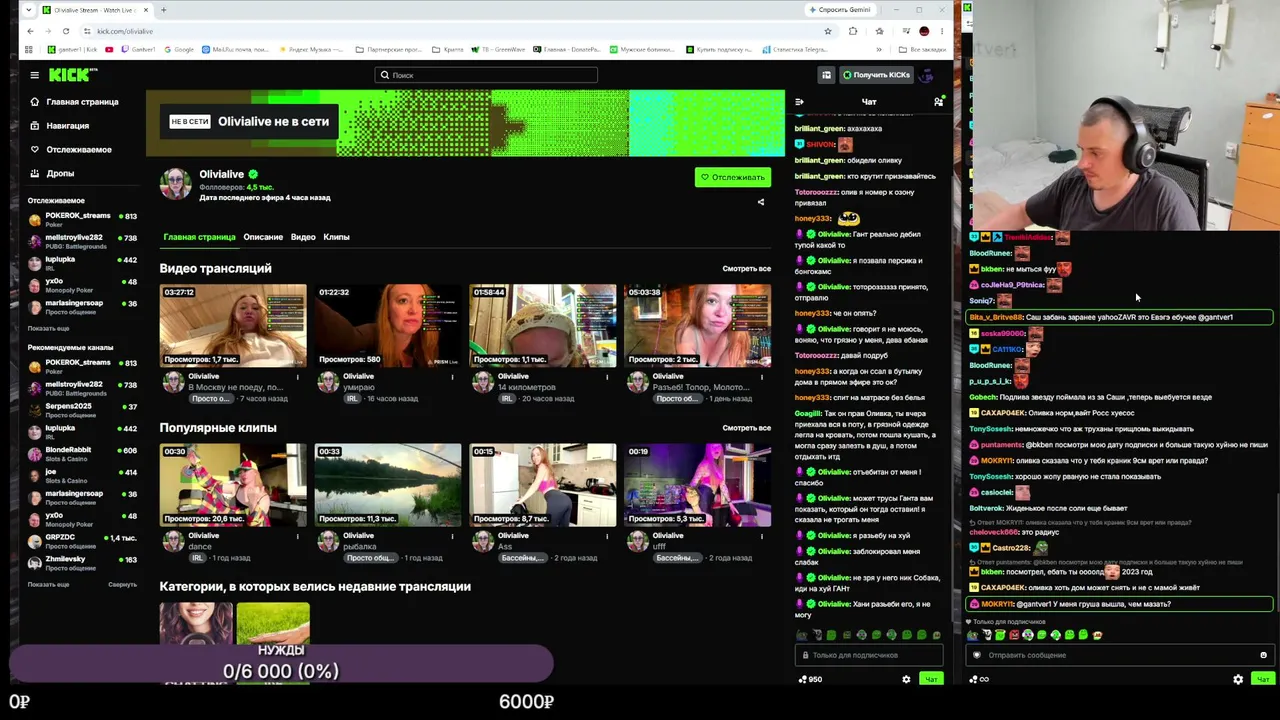The width and height of the screenshot is (1280, 720).
Task: Open lupiupka in the followed channels list
Action: (x=82, y=262)
